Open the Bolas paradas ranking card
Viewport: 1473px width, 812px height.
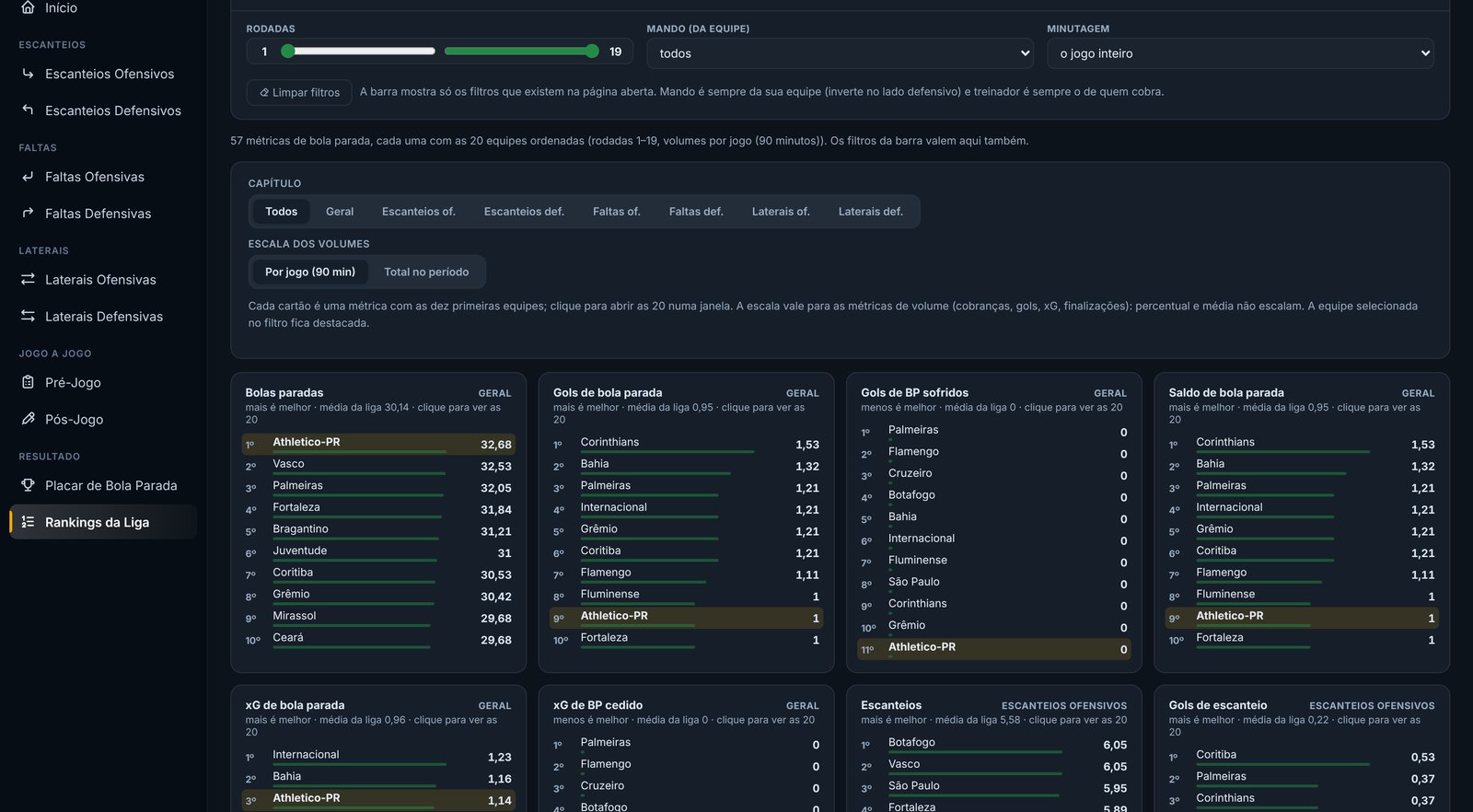click(x=378, y=522)
